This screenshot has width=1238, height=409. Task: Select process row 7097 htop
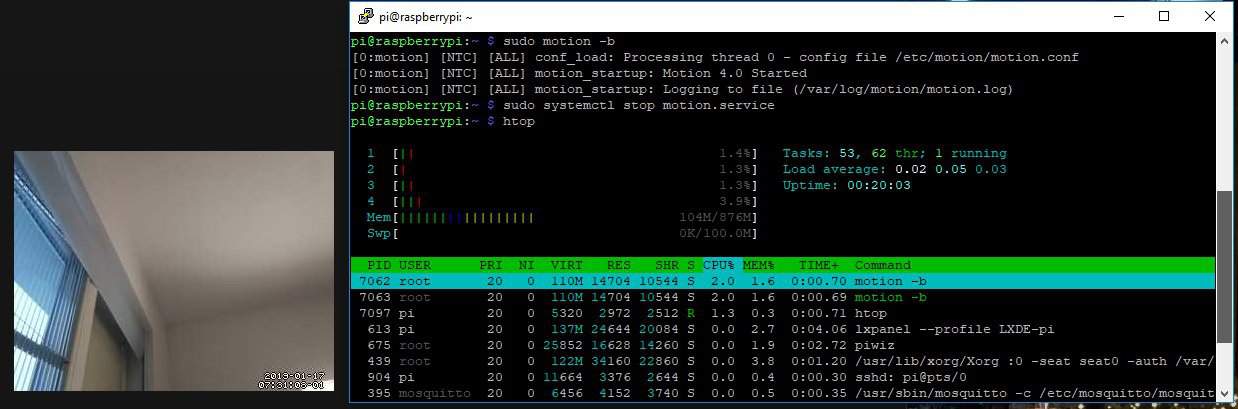click(x=782, y=313)
